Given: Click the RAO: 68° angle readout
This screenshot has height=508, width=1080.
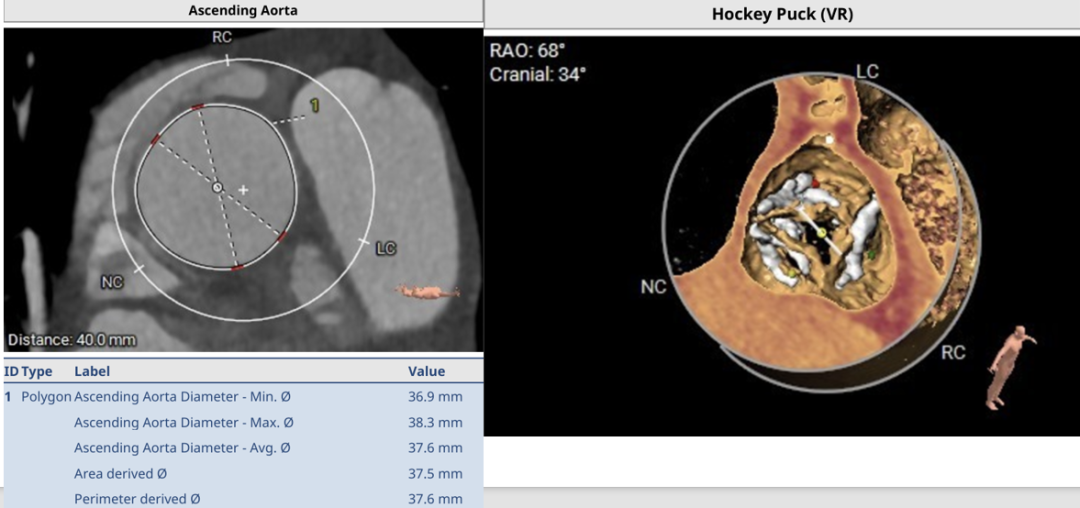Looking at the screenshot, I should coord(528,51).
